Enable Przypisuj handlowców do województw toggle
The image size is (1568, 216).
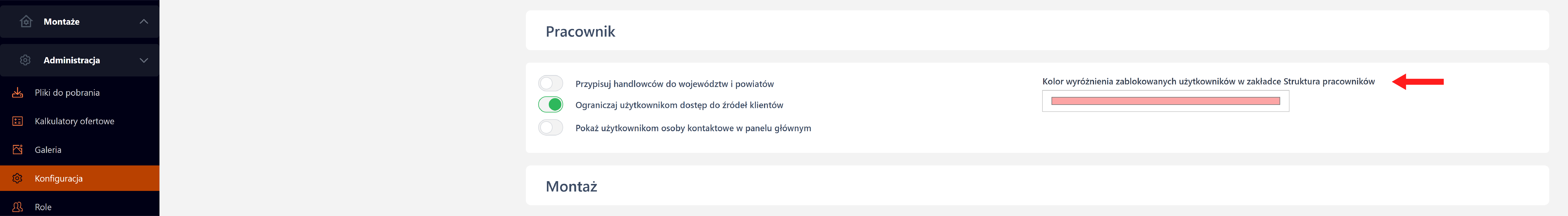550,83
